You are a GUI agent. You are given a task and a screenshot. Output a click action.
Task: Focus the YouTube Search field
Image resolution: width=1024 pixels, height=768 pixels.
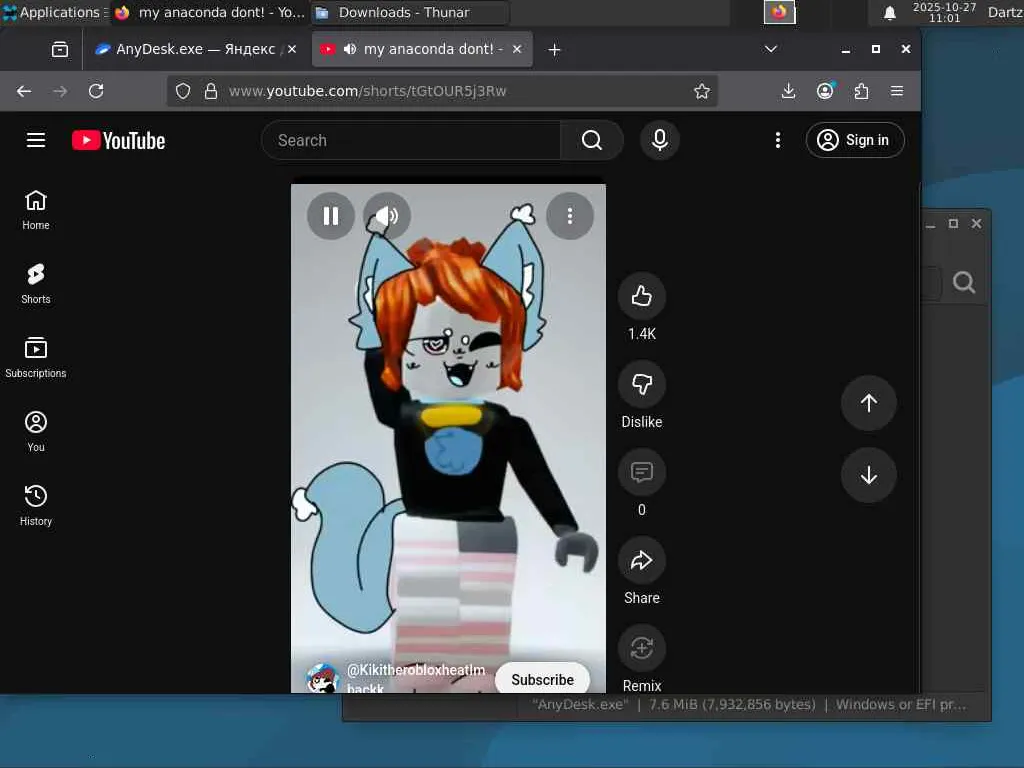(x=411, y=140)
